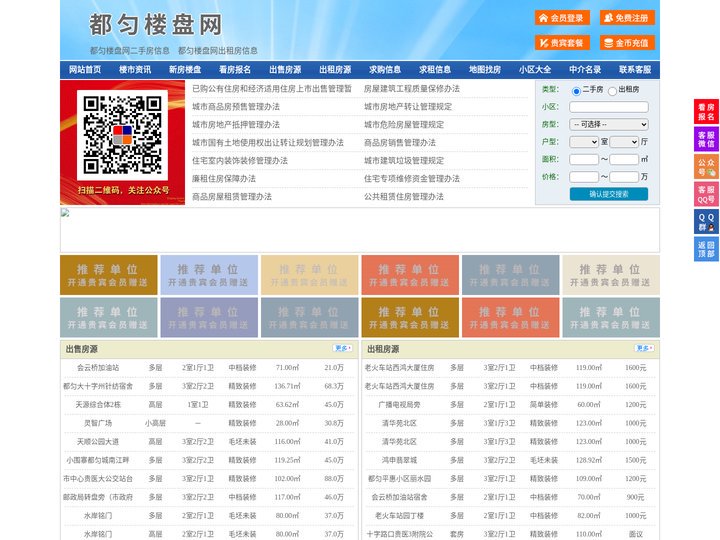Open 求租信息 navigation item
Image resolution: width=720 pixels, height=540 pixels.
click(435, 70)
